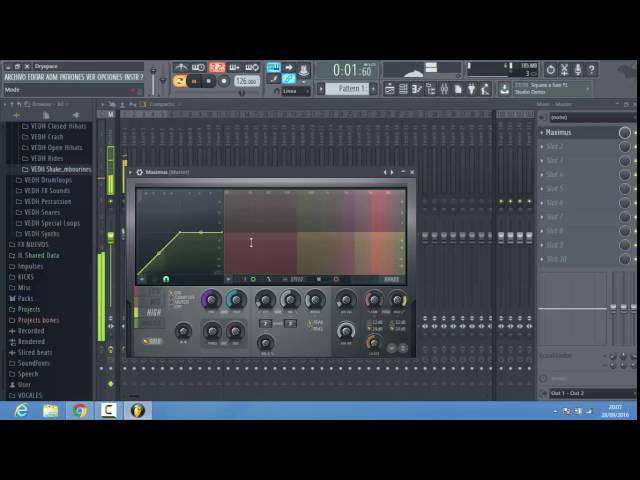This screenshot has height=480, width=640.
Task: Adjust the Maximus slot mix knob
Action: point(624,133)
